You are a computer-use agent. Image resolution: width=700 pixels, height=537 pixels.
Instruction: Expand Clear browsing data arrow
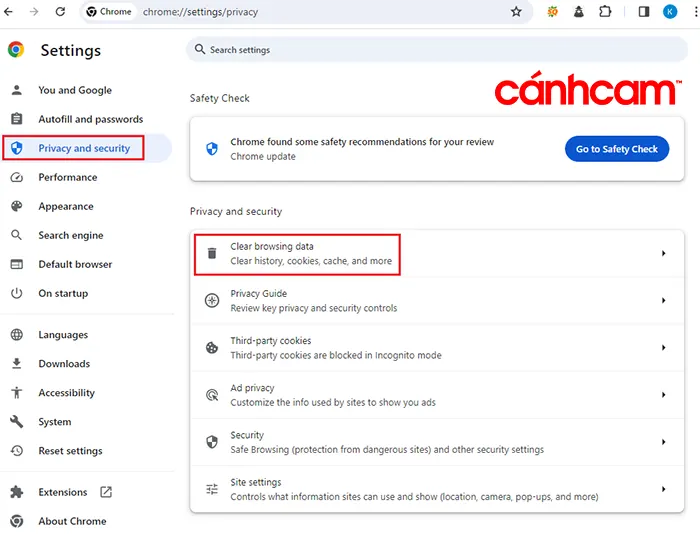point(663,254)
